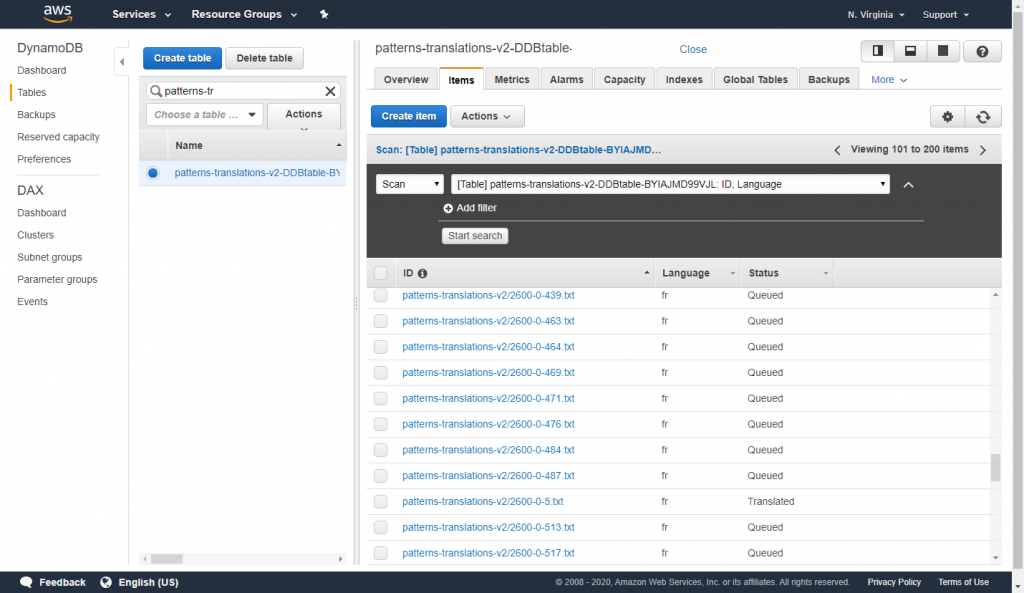This screenshot has height=593, width=1024.
Task: Clear the patterns-tr search field
Action: (330, 91)
